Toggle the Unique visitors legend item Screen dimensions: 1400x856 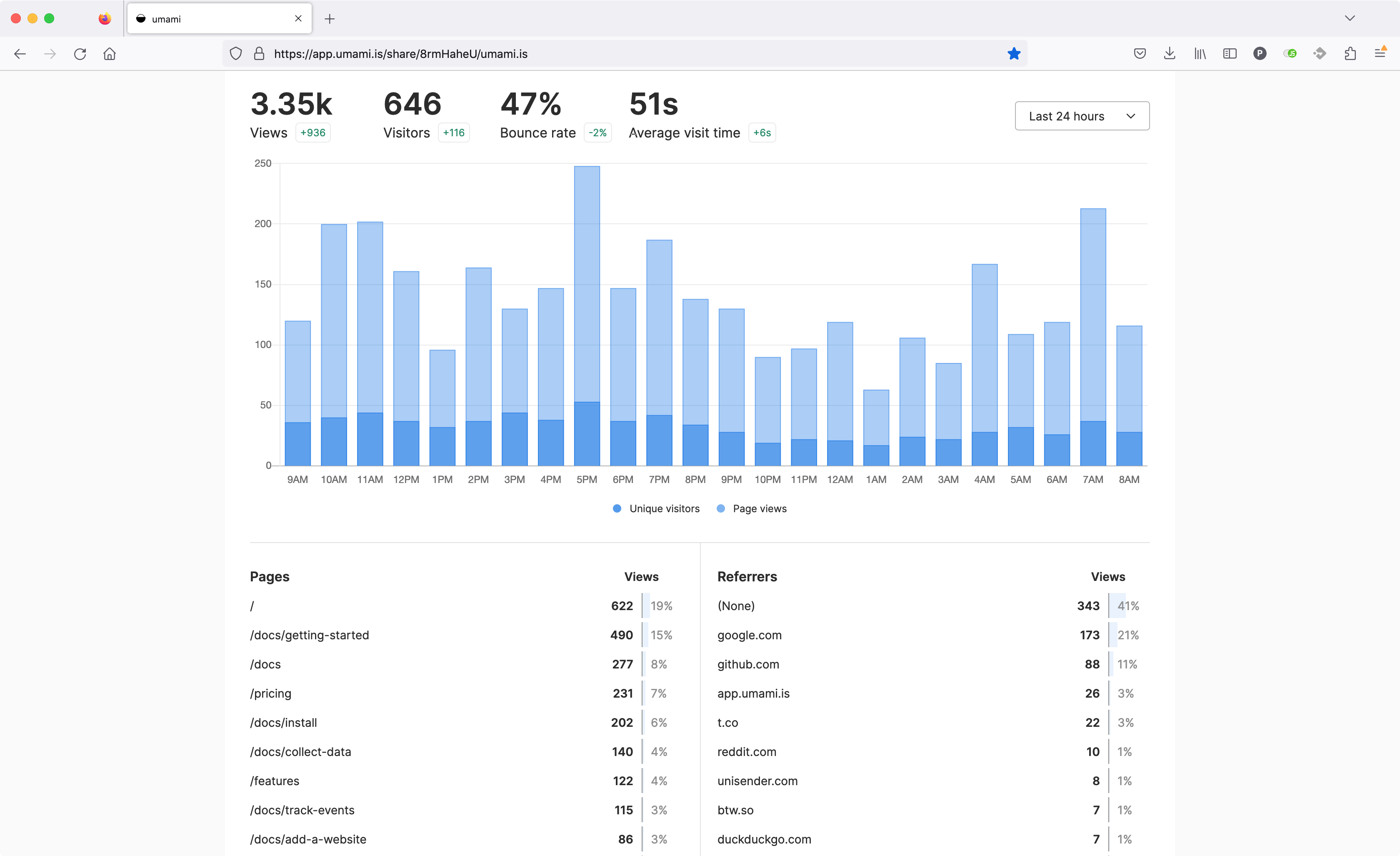pos(656,509)
